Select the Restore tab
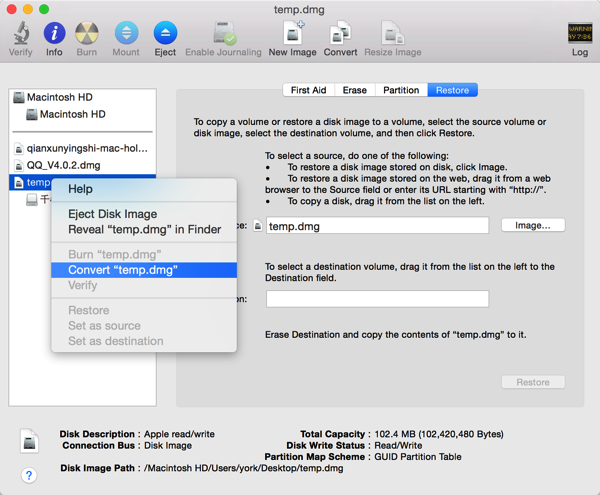 pos(452,90)
